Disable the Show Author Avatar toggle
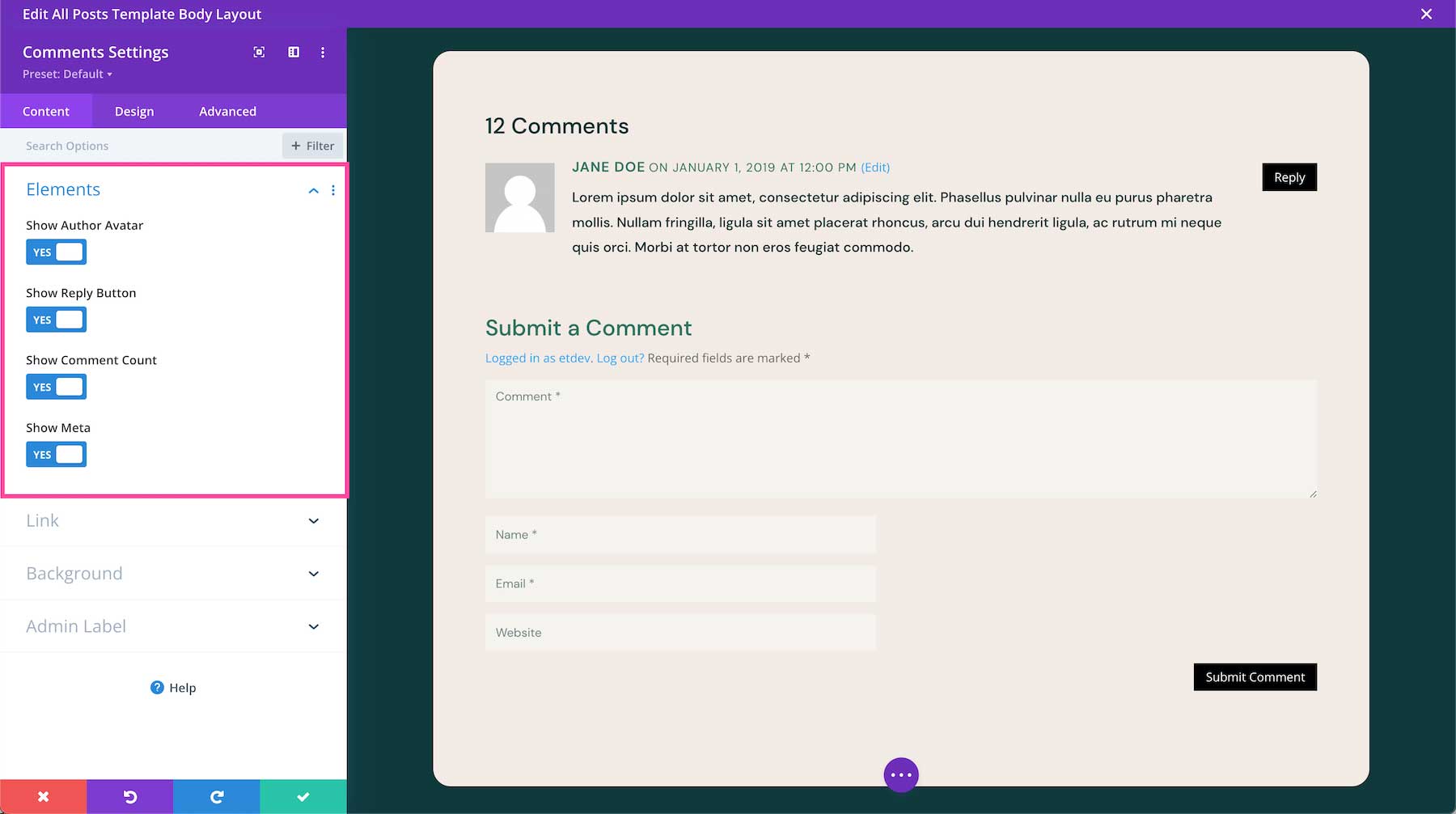1456x814 pixels. [x=56, y=252]
